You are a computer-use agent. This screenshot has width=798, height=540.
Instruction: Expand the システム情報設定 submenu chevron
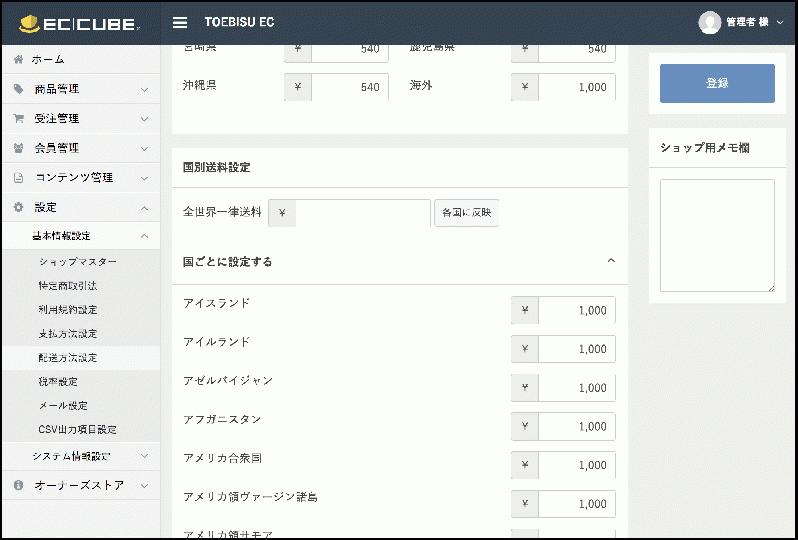click(x=145, y=457)
